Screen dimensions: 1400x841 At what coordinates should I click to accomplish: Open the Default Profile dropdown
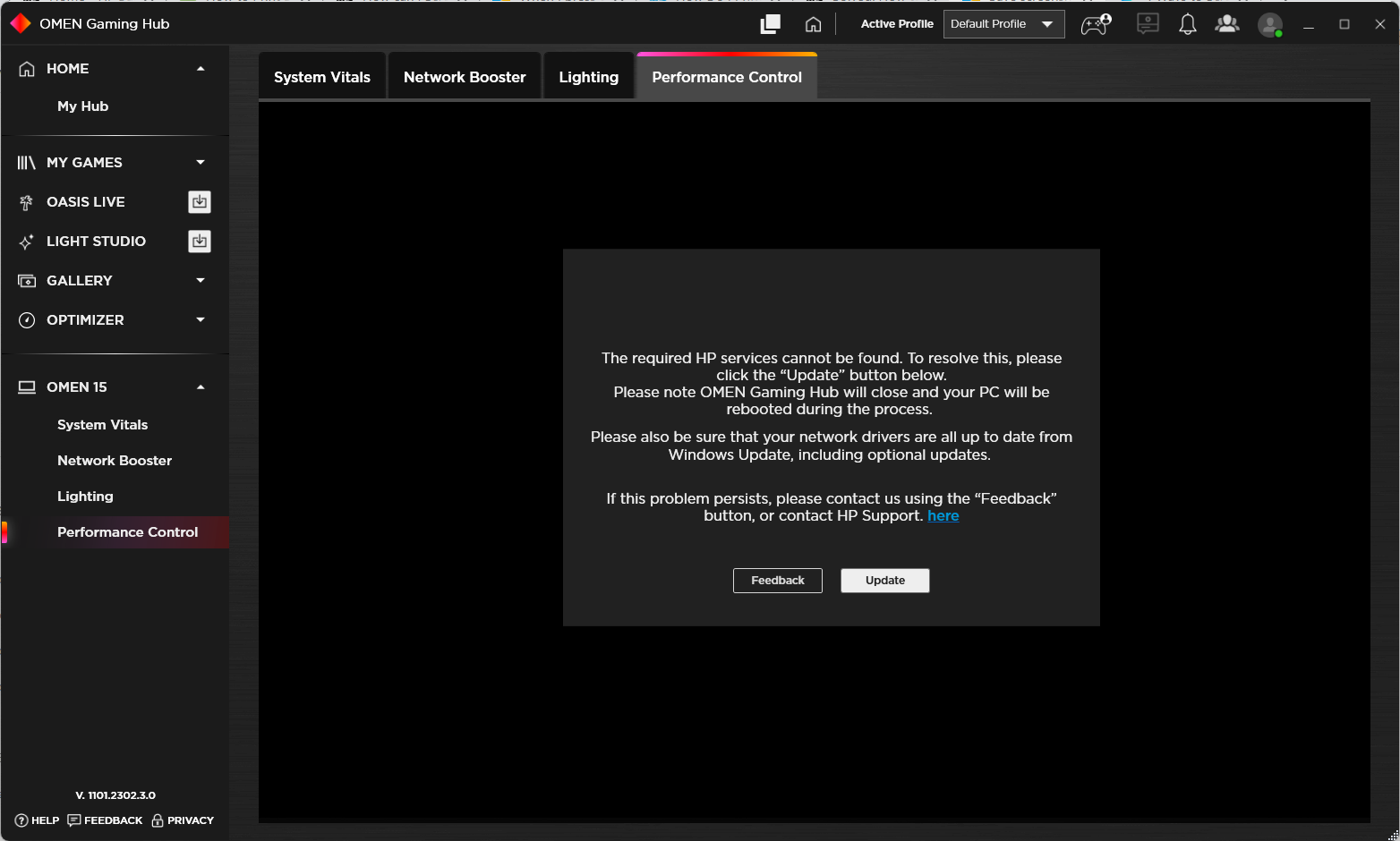(x=1003, y=24)
